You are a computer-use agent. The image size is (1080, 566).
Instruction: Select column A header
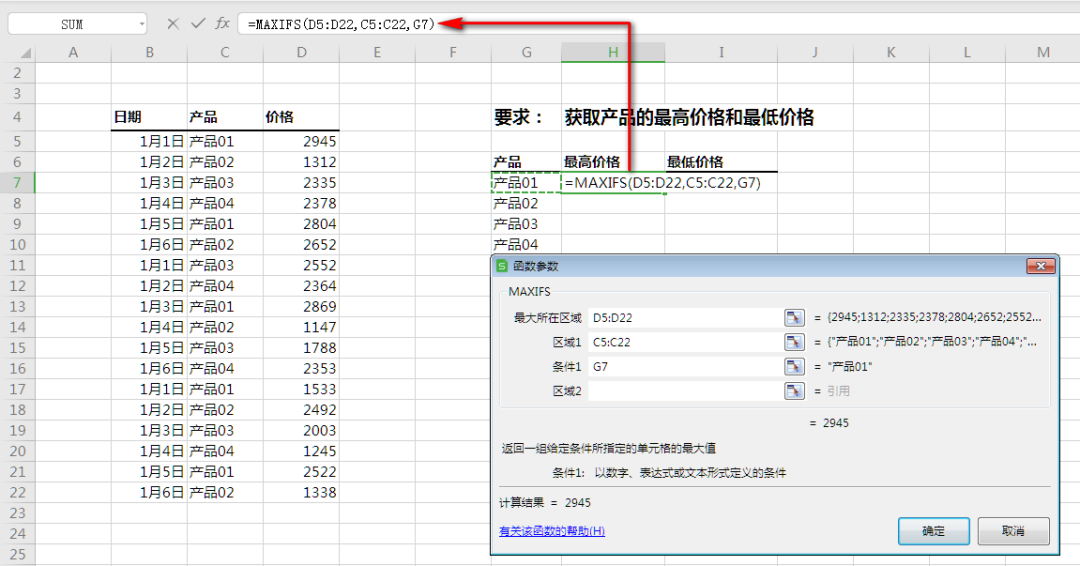(73, 52)
